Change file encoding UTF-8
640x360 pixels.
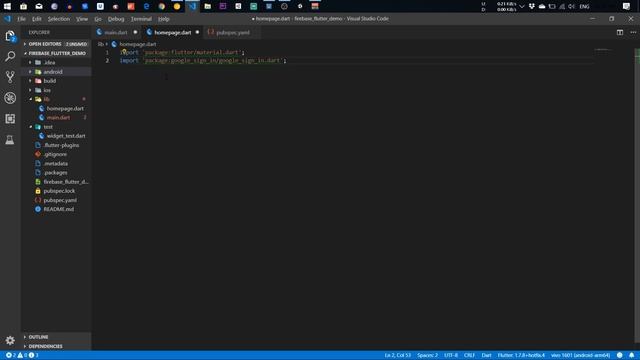[x=451, y=355]
